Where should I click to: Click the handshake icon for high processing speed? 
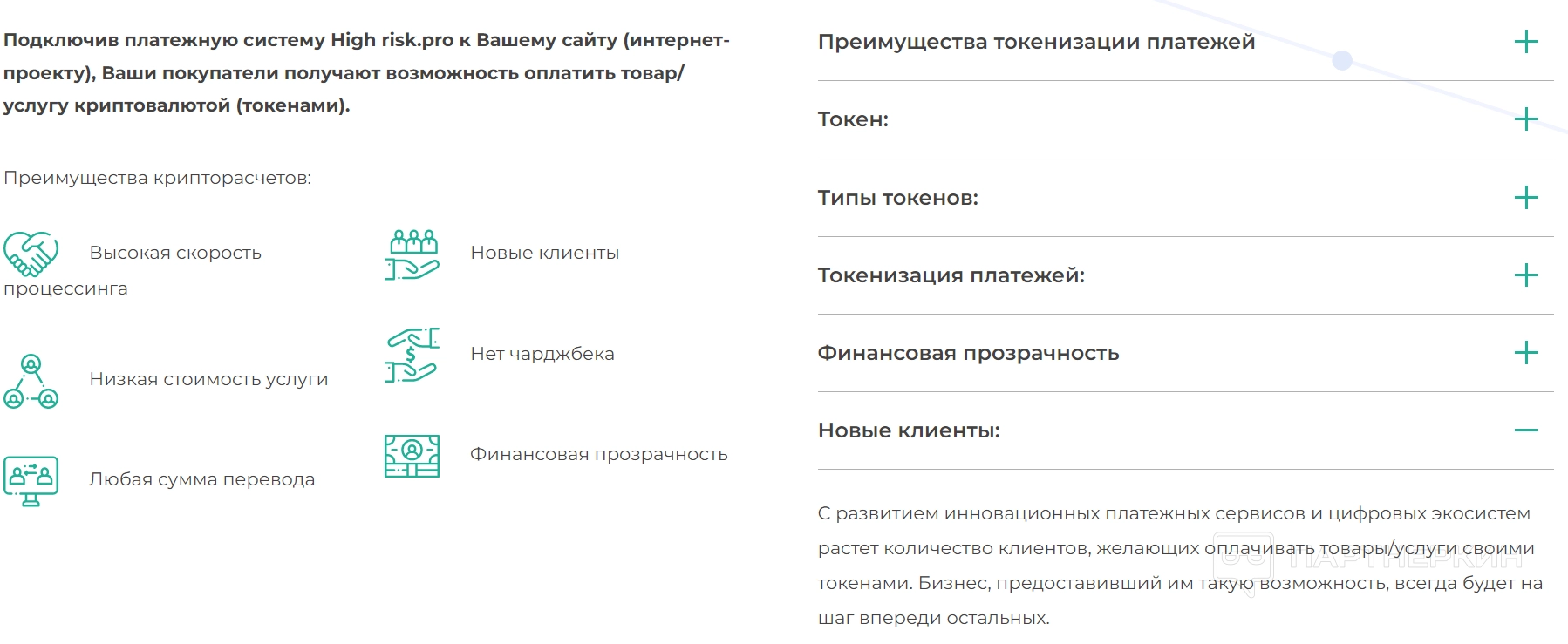pyautogui.click(x=31, y=253)
